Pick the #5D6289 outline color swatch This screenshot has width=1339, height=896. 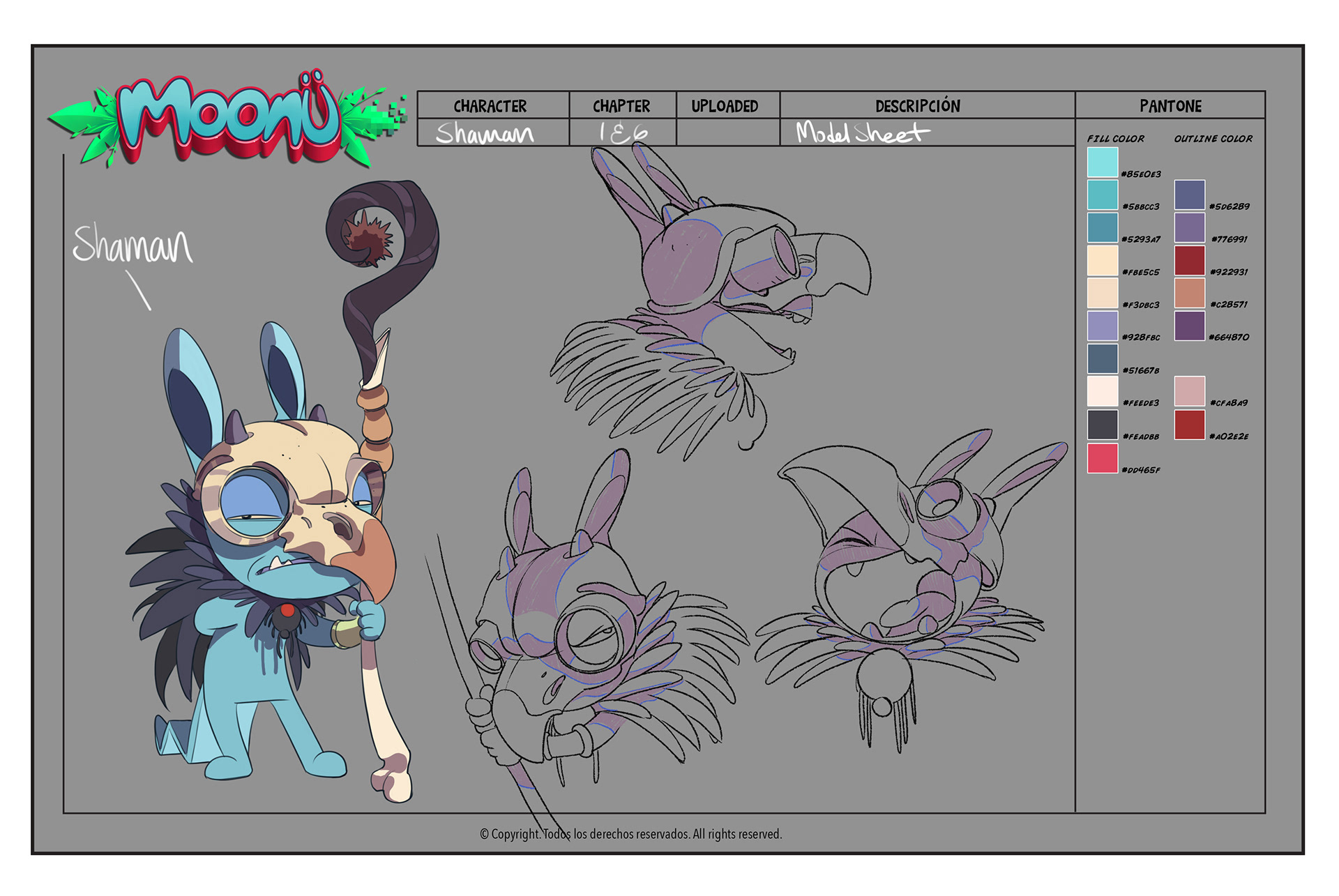[1189, 195]
